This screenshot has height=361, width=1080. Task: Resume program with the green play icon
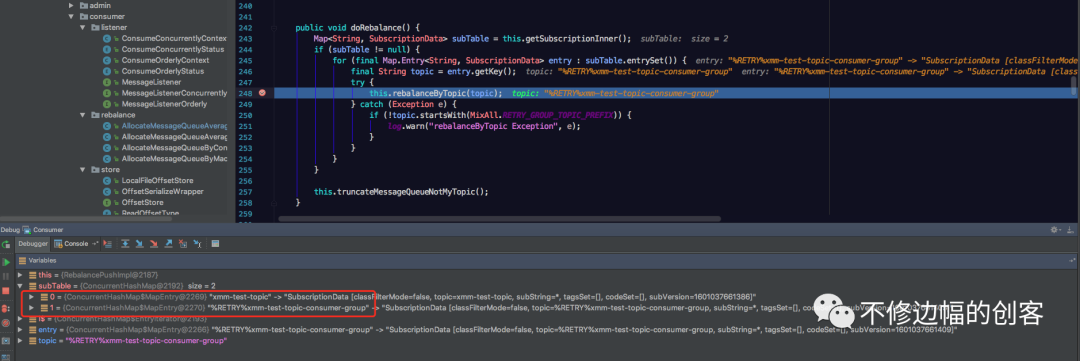pos(6,262)
